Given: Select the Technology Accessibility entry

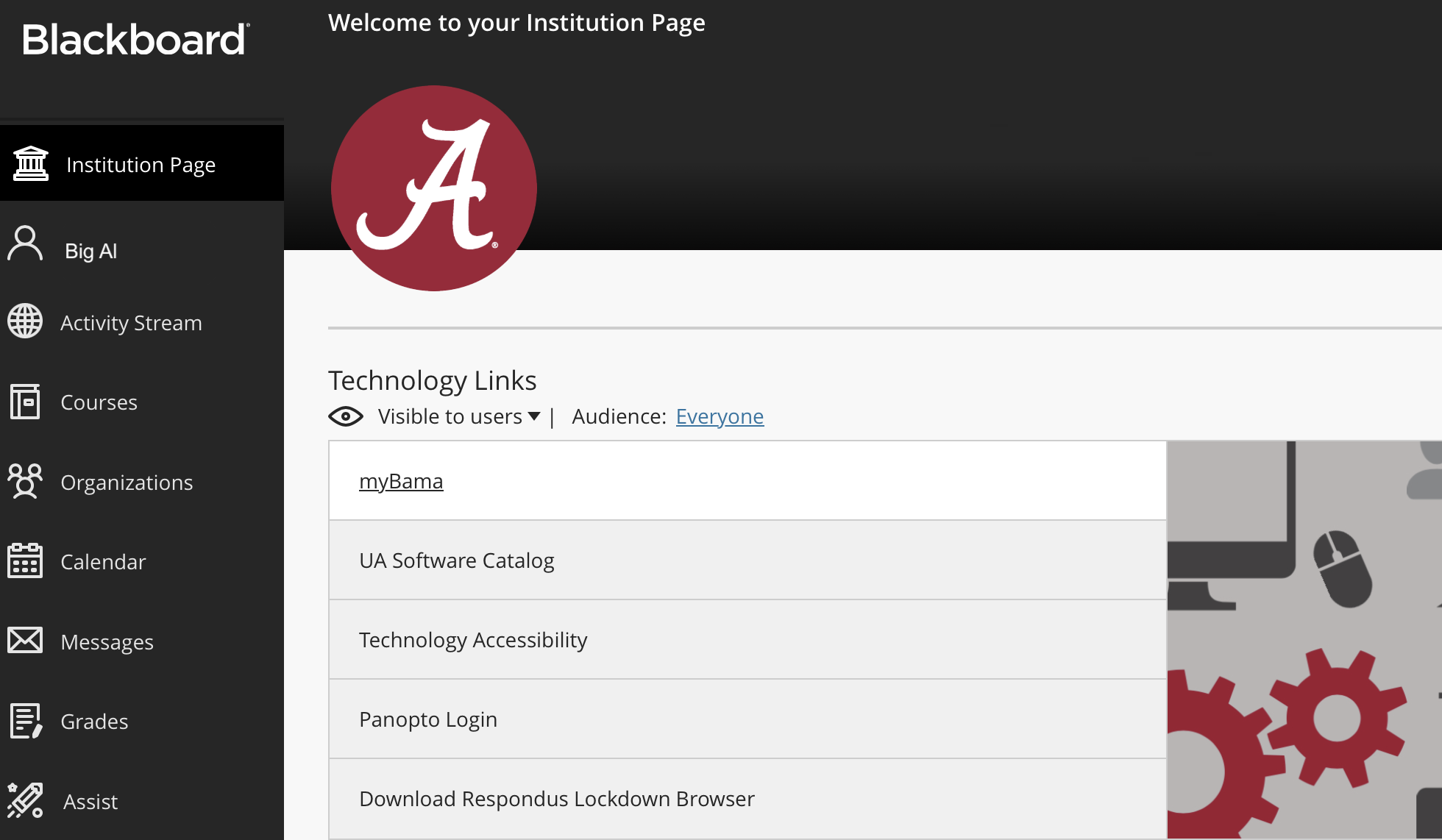Looking at the screenshot, I should pyautogui.click(x=473, y=639).
